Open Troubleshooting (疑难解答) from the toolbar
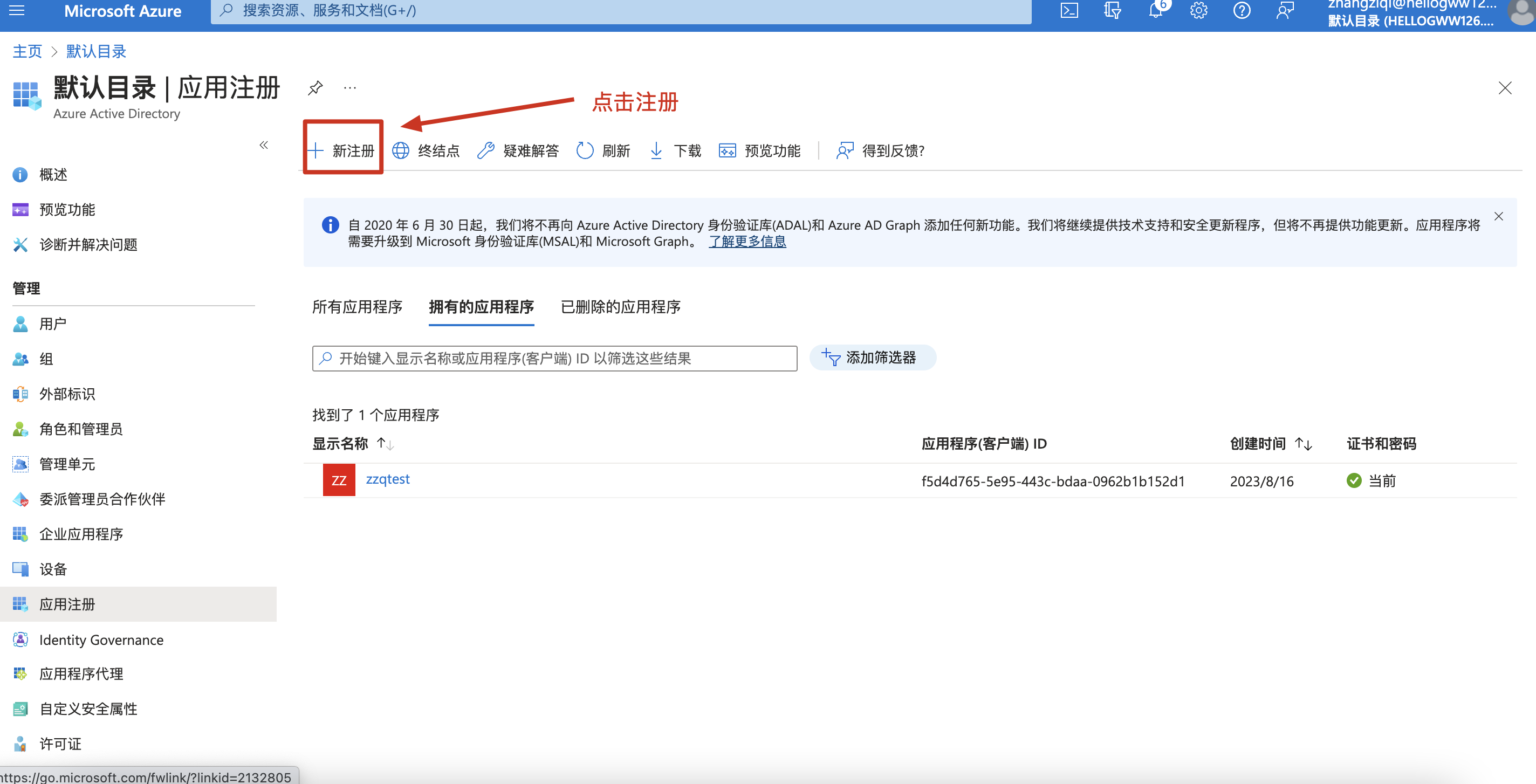Viewport: 1536px width, 784px height. (518, 150)
